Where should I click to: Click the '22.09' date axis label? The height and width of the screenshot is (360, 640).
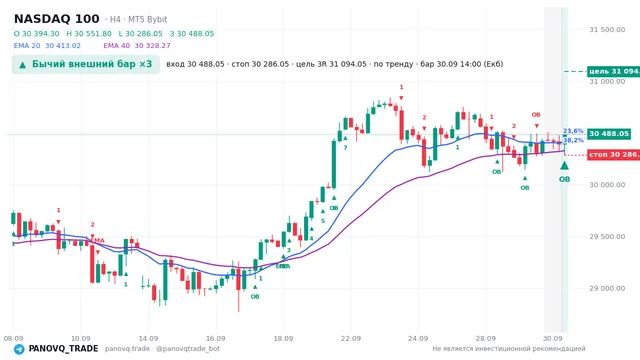click(351, 338)
